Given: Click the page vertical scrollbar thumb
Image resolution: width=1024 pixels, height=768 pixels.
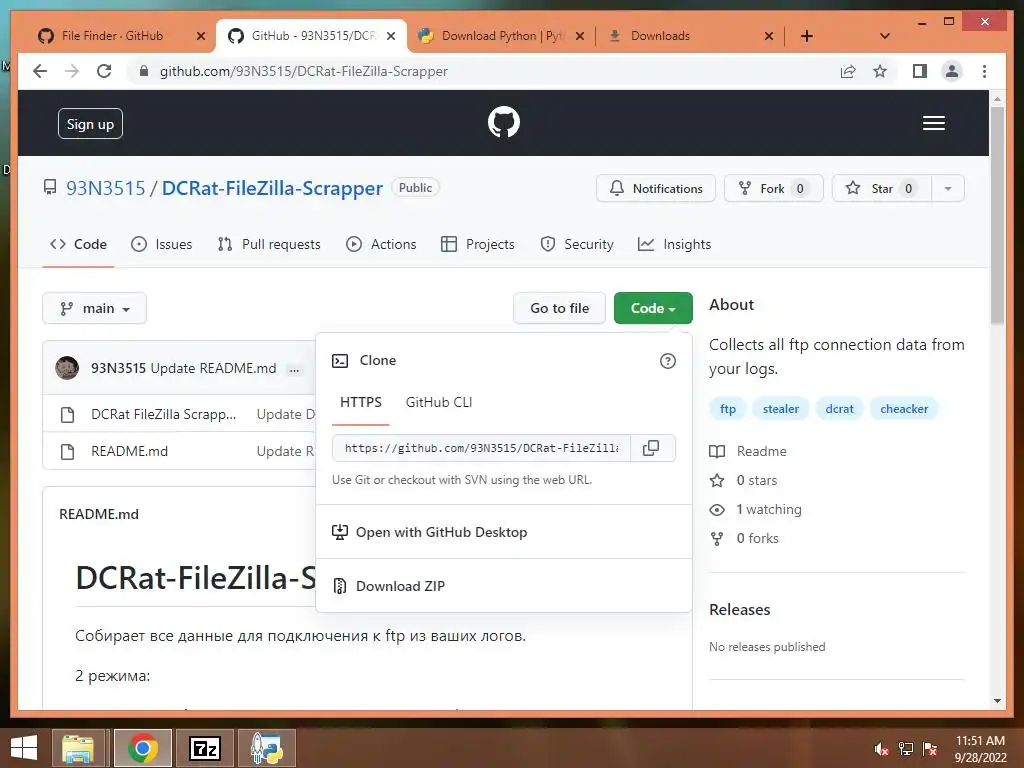Looking at the screenshot, I should pyautogui.click(x=997, y=215).
